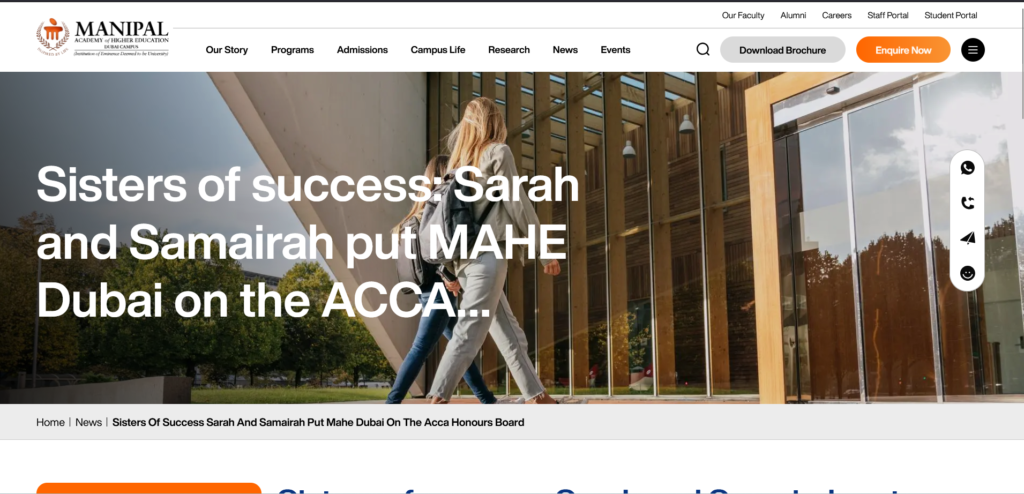Open the search magnifier icon
This screenshot has width=1024, height=494.
click(703, 50)
